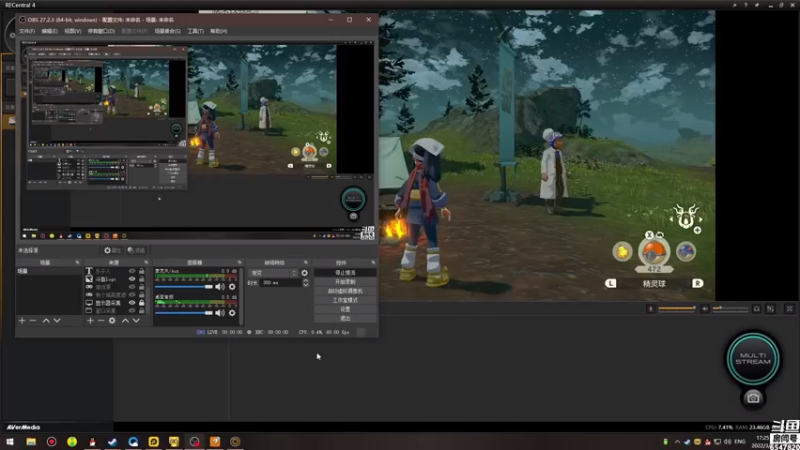Open File Explorer from taskbar
The height and width of the screenshot is (450, 800).
click(31, 441)
